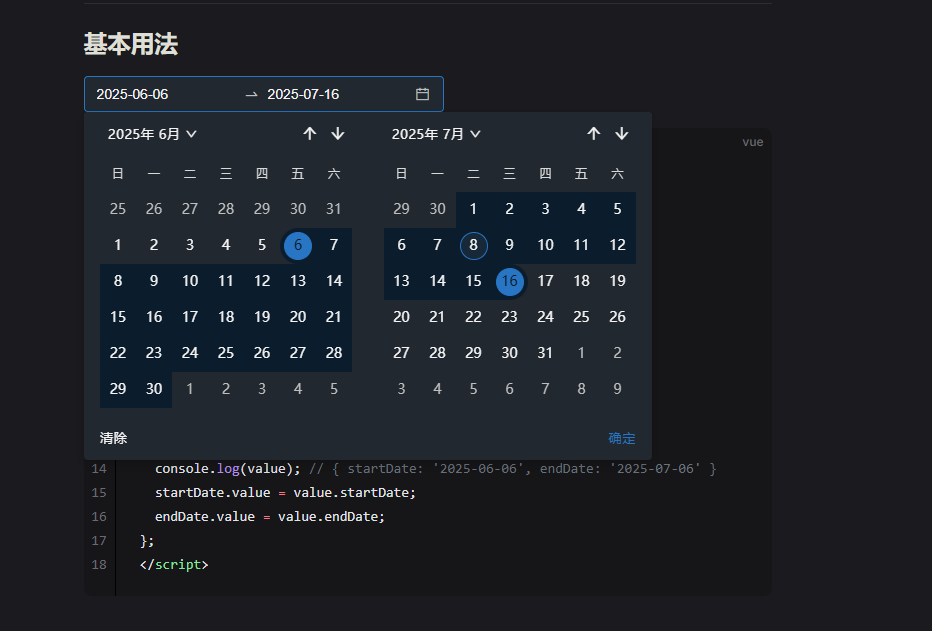Click the calendar icon in date input
The image size is (932, 631).
[422, 94]
